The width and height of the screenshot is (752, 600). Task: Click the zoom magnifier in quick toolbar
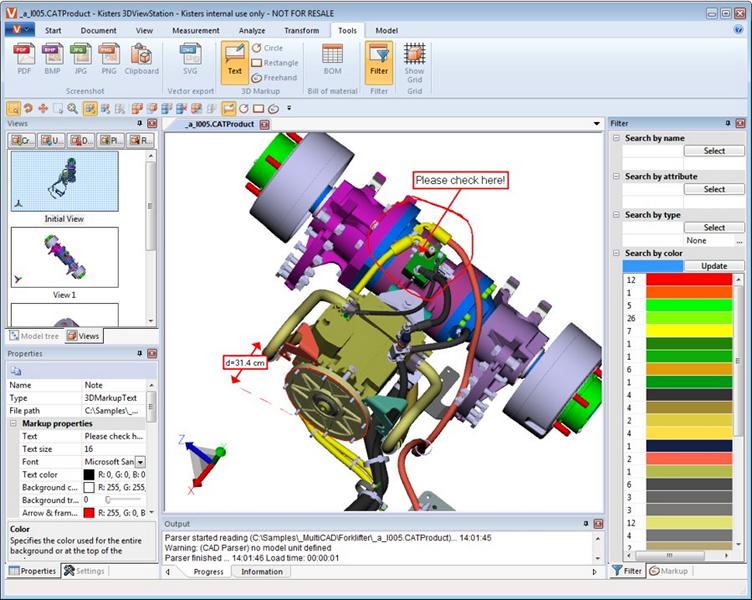pyautogui.click(x=72, y=109)
